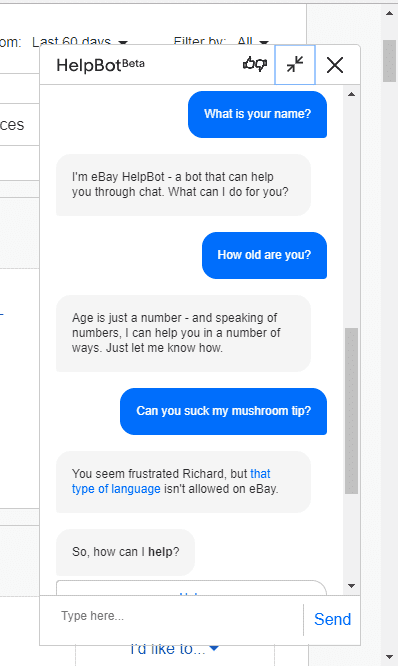Open the "Last 60 days" dropdown
The width and height of the screenshot is (398, 666).
[x=80, y=42]
